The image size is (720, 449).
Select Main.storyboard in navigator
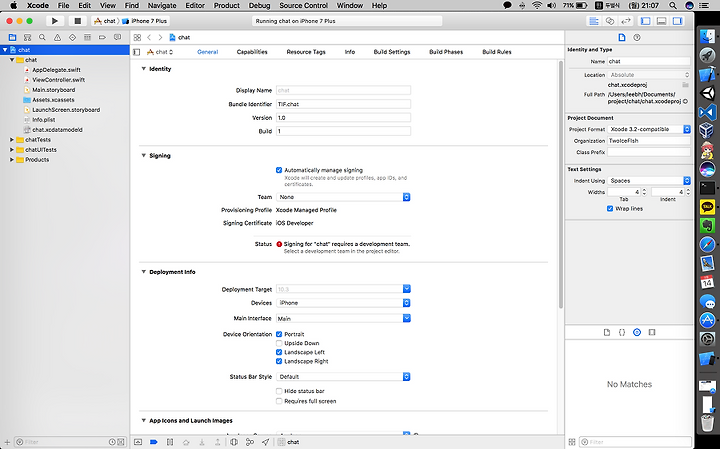tap(53, 90)
